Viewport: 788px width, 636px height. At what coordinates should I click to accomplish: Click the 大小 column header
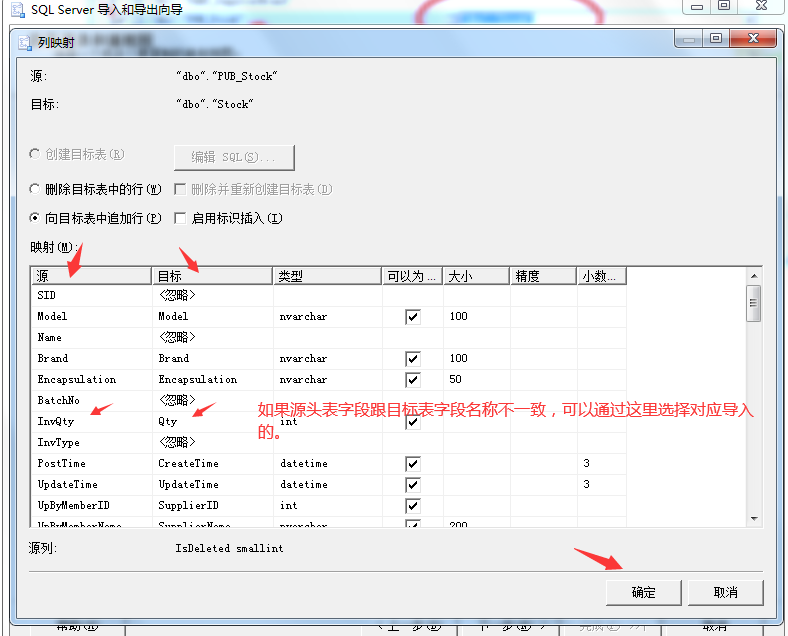coord(476,276)
